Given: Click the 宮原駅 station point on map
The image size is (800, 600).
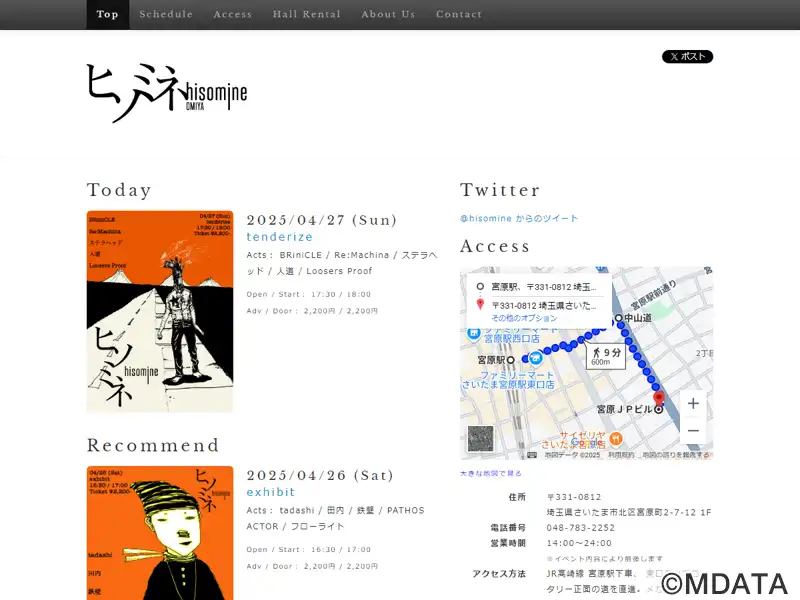Looking at the screenshot, I should click(510, 360).
